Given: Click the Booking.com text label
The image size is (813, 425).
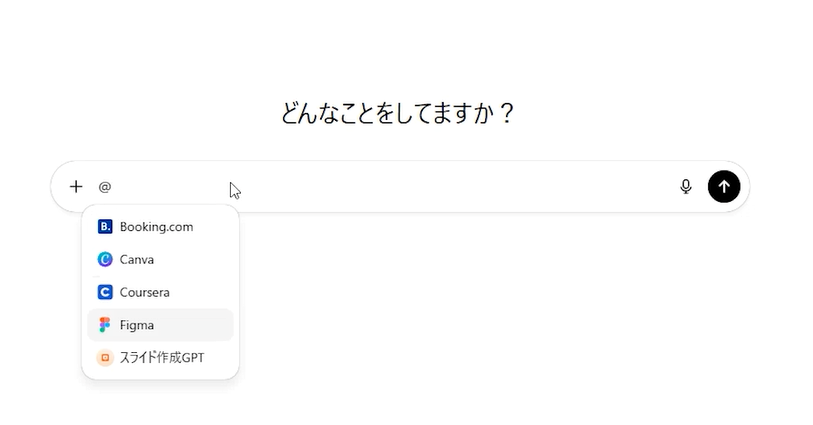Looking at the screenshot, I should (156, 227).
